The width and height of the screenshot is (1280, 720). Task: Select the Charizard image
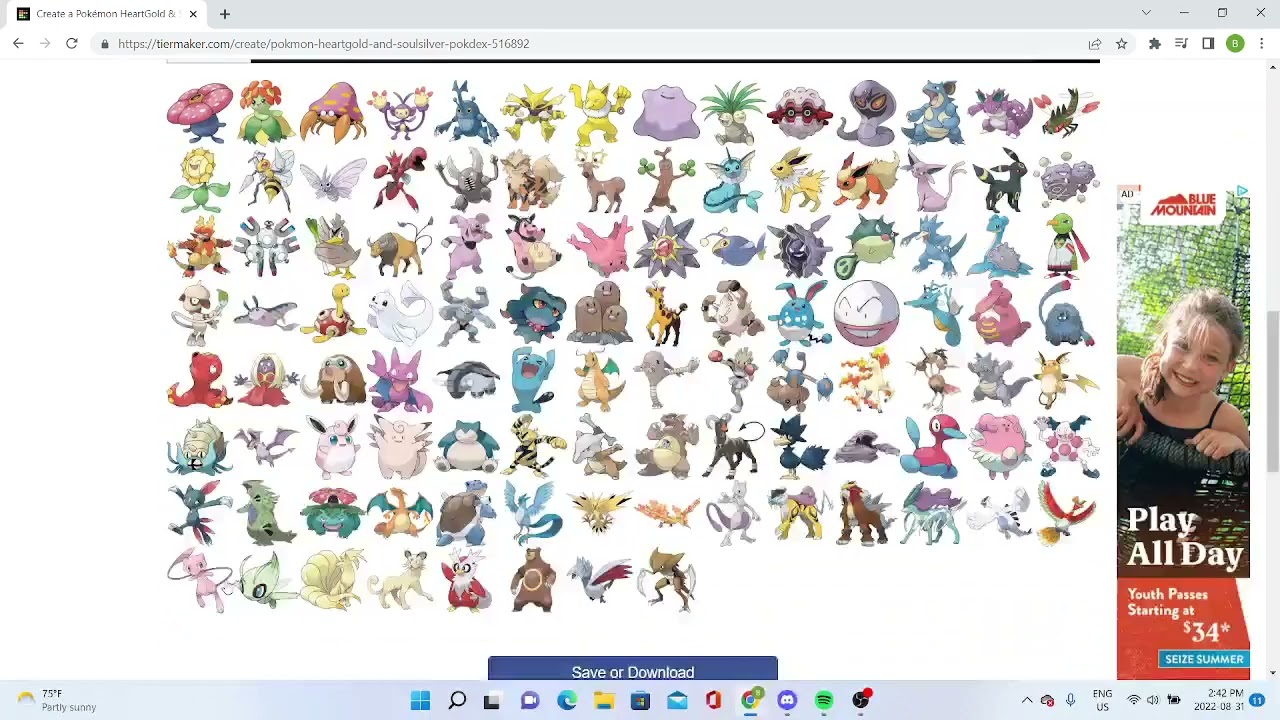click(x=399, y=513)
